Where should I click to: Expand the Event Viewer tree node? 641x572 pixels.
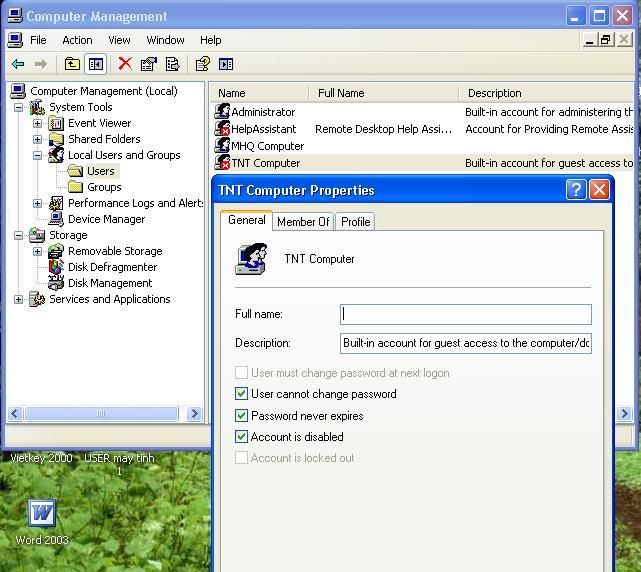coord(38,123)
